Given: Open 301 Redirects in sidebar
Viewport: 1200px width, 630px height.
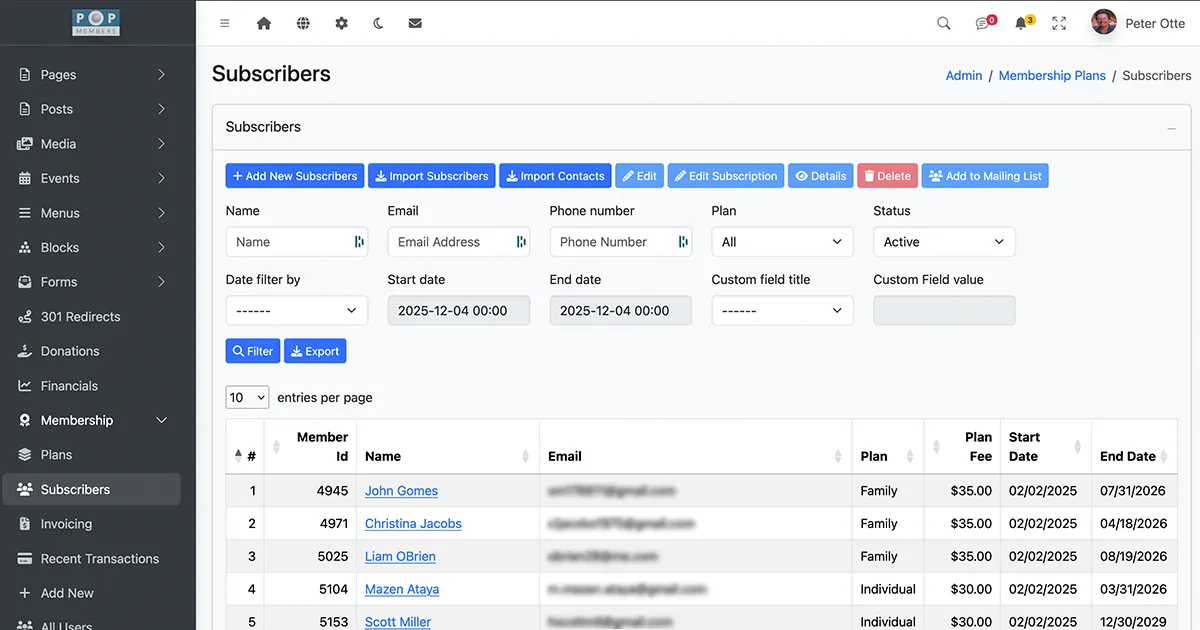Looking at the screenshot, I should 90,317.
